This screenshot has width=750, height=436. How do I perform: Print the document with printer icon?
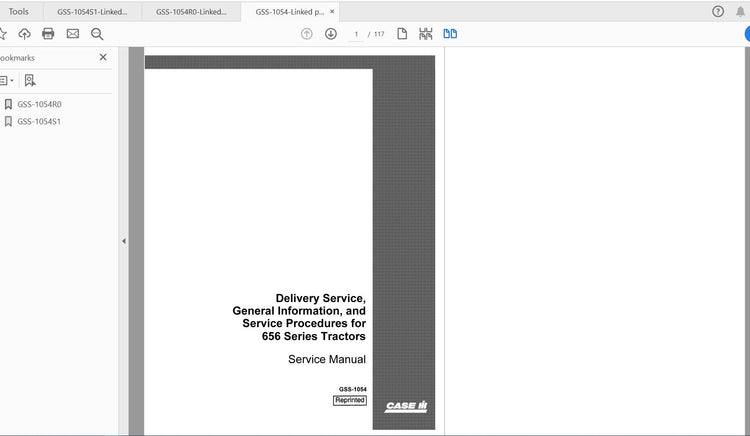48,33
